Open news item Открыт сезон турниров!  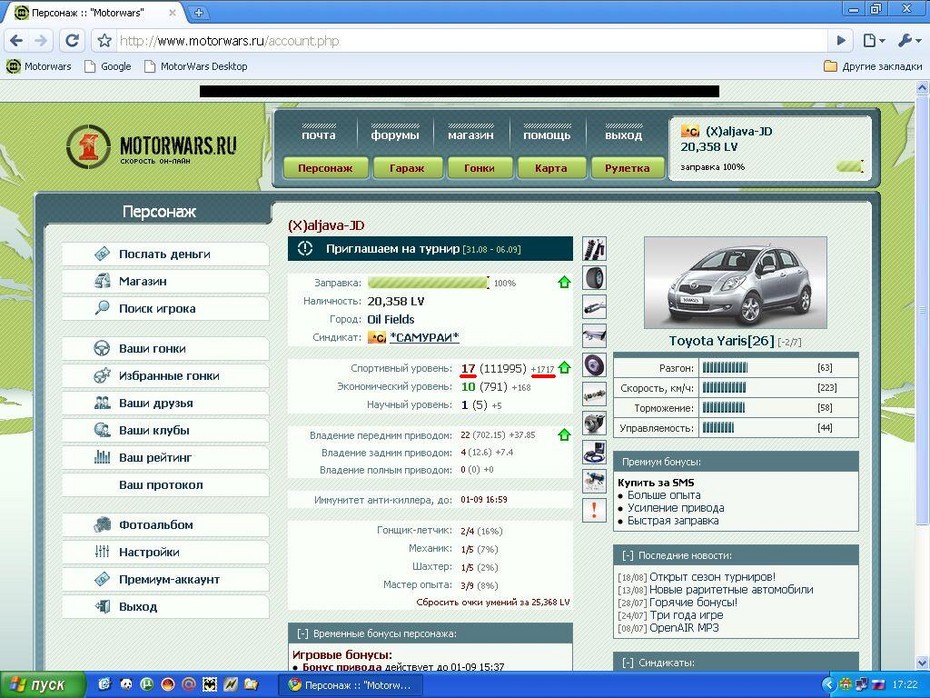click(712, 576)
